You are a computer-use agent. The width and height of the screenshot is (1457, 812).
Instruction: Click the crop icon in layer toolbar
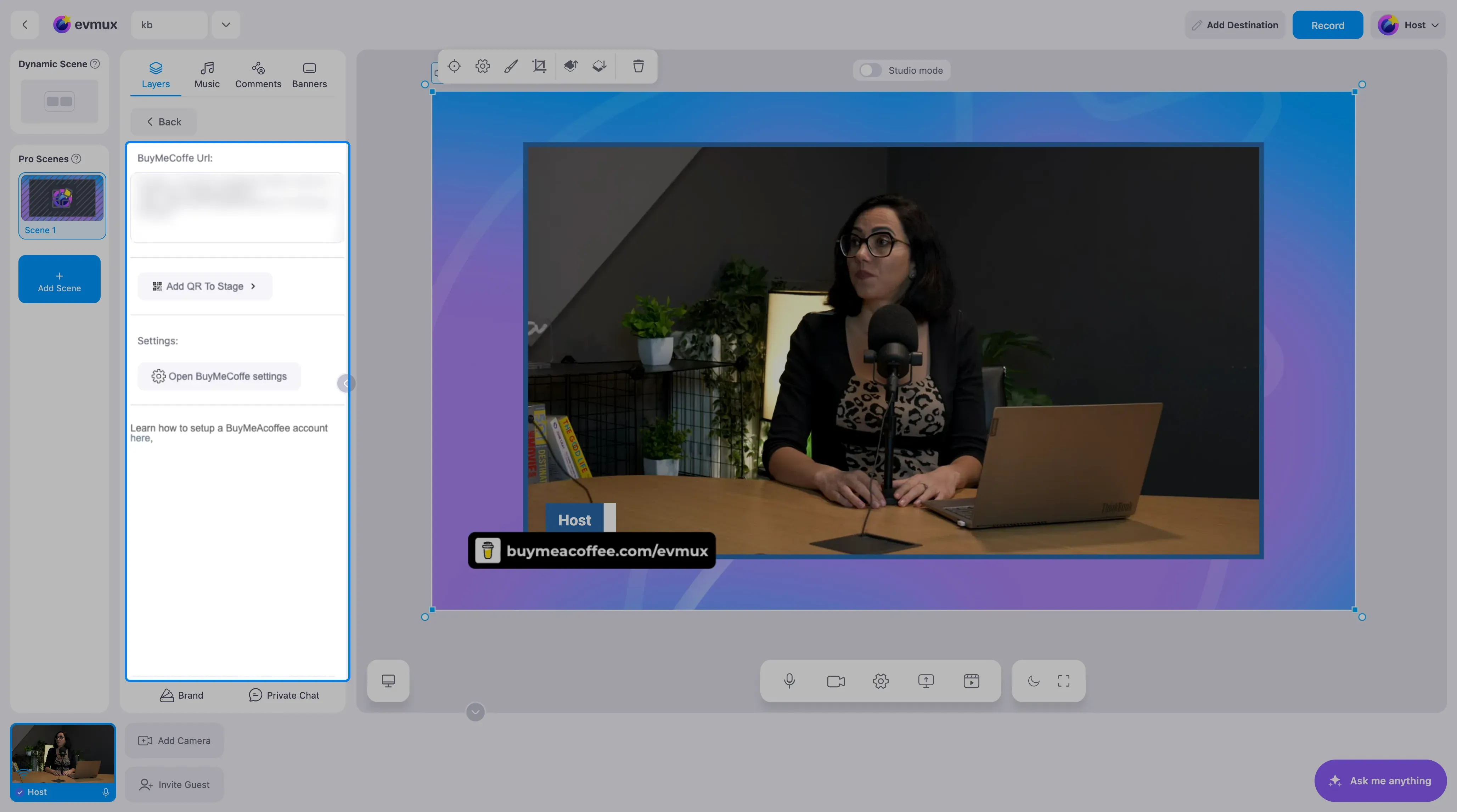coord(540,66)
